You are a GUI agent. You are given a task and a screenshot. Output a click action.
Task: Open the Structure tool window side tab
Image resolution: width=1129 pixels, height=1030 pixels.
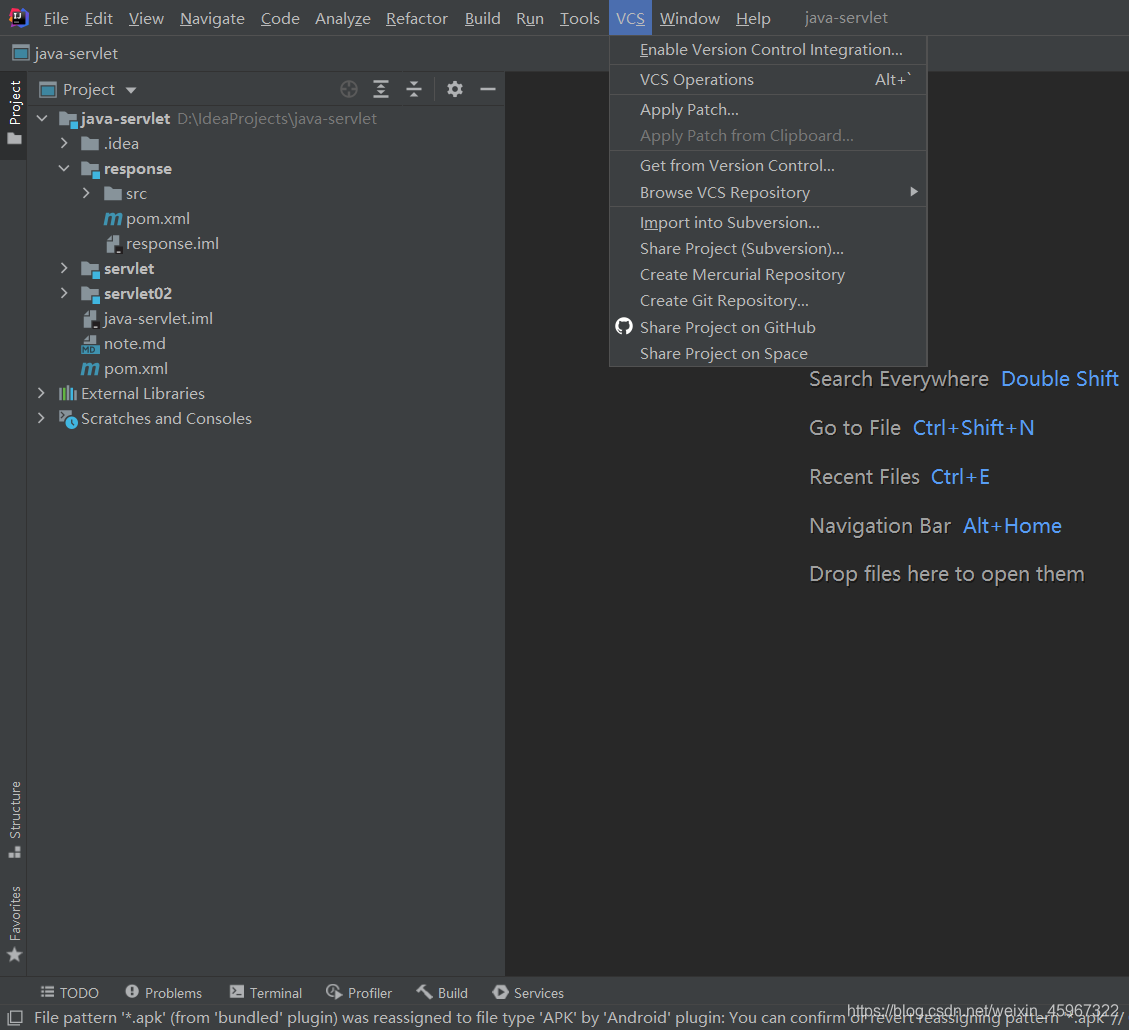tap(14, 819)
